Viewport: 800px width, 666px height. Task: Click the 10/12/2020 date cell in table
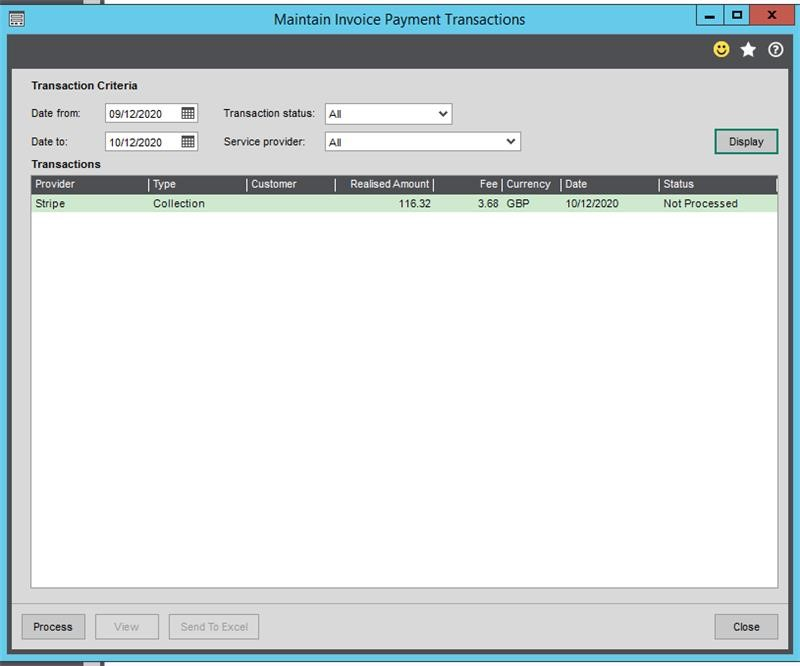coord(592,203)
